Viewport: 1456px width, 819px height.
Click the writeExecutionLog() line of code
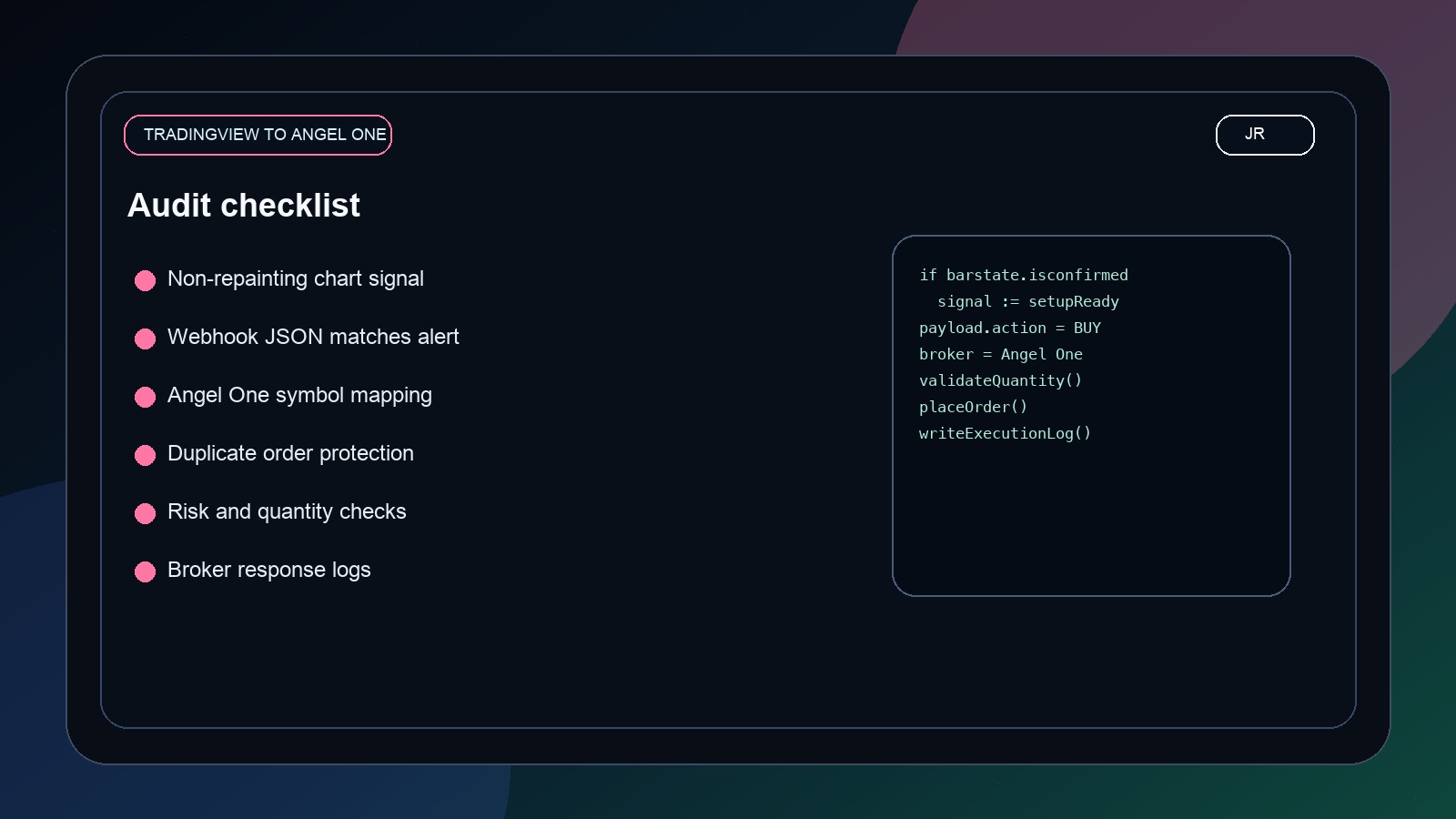coord(1005,433)
